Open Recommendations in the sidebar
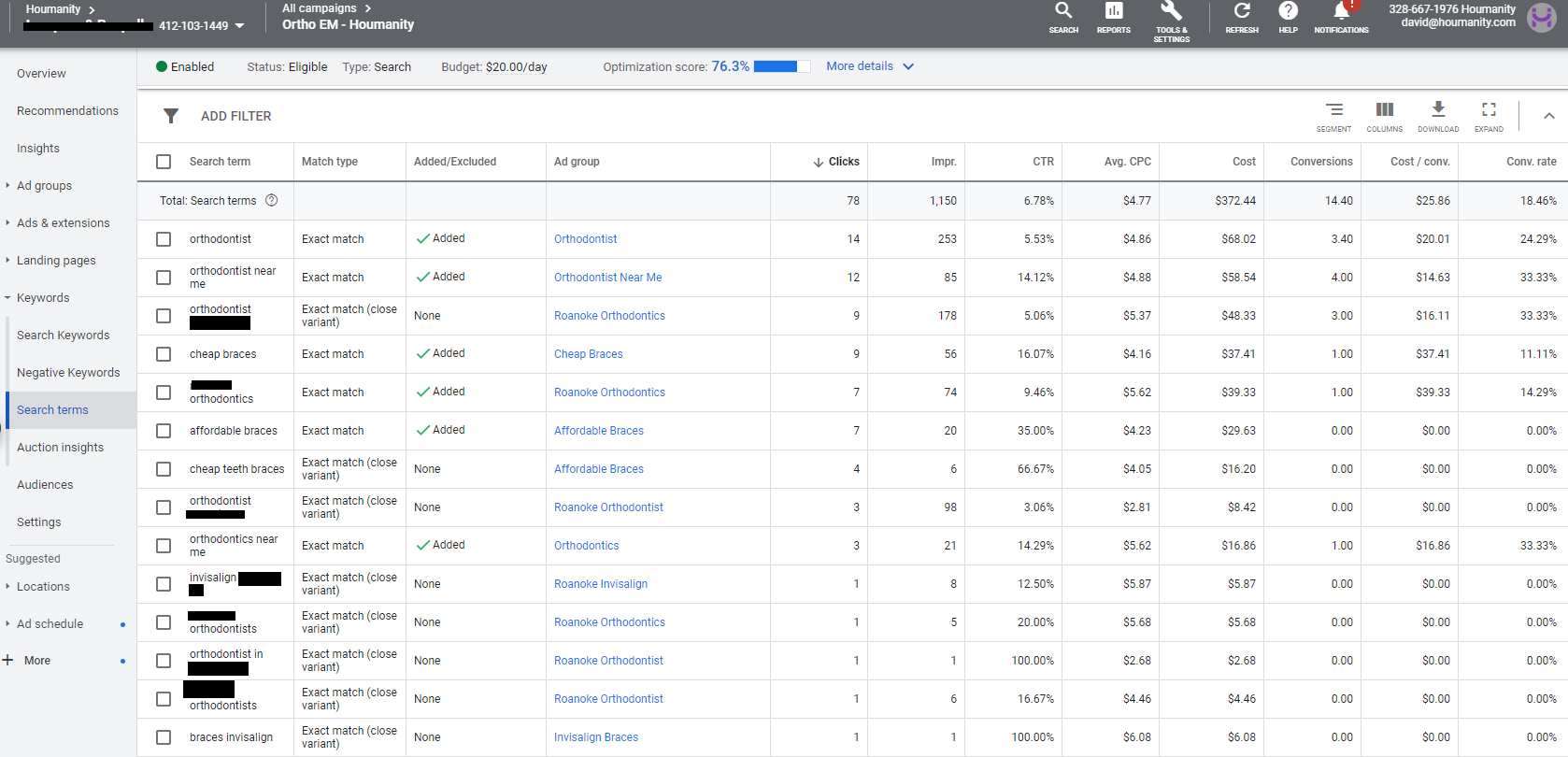Screen dimensions: 1568x757 [67, 110]
